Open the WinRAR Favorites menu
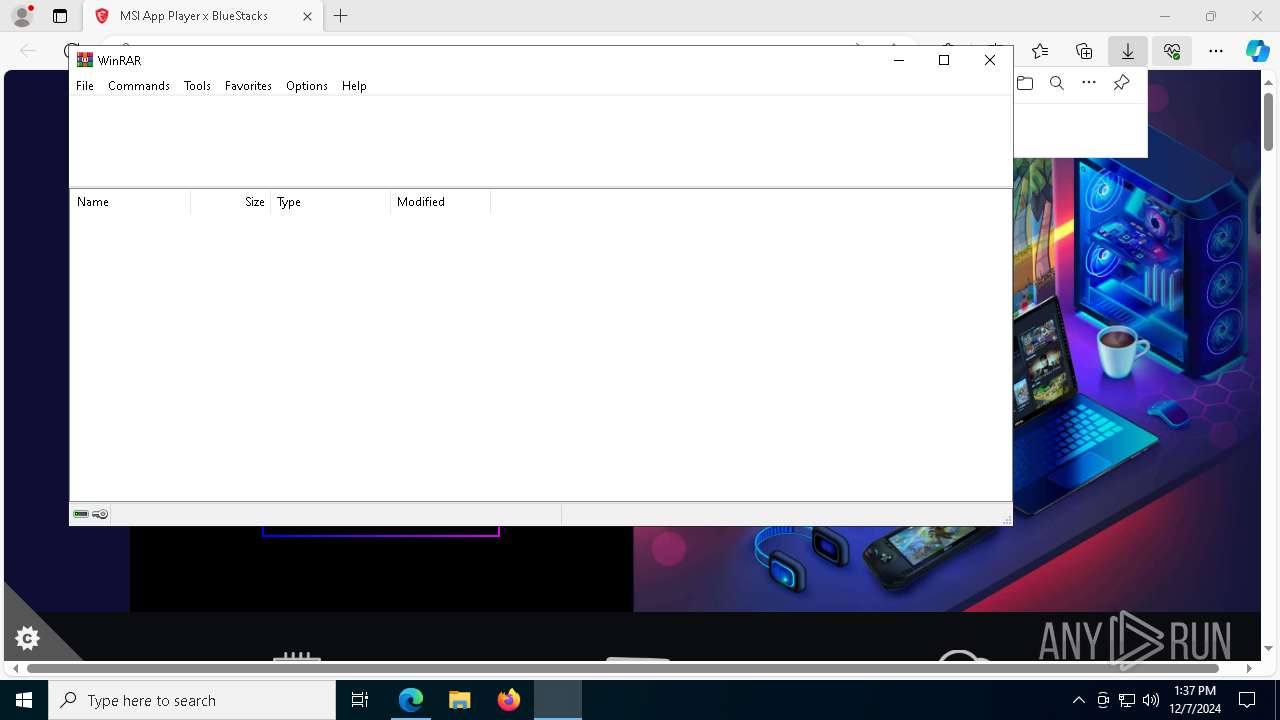Image resolution: width=1280 pixels, height=720 pixels. click(x=248, y=86)
